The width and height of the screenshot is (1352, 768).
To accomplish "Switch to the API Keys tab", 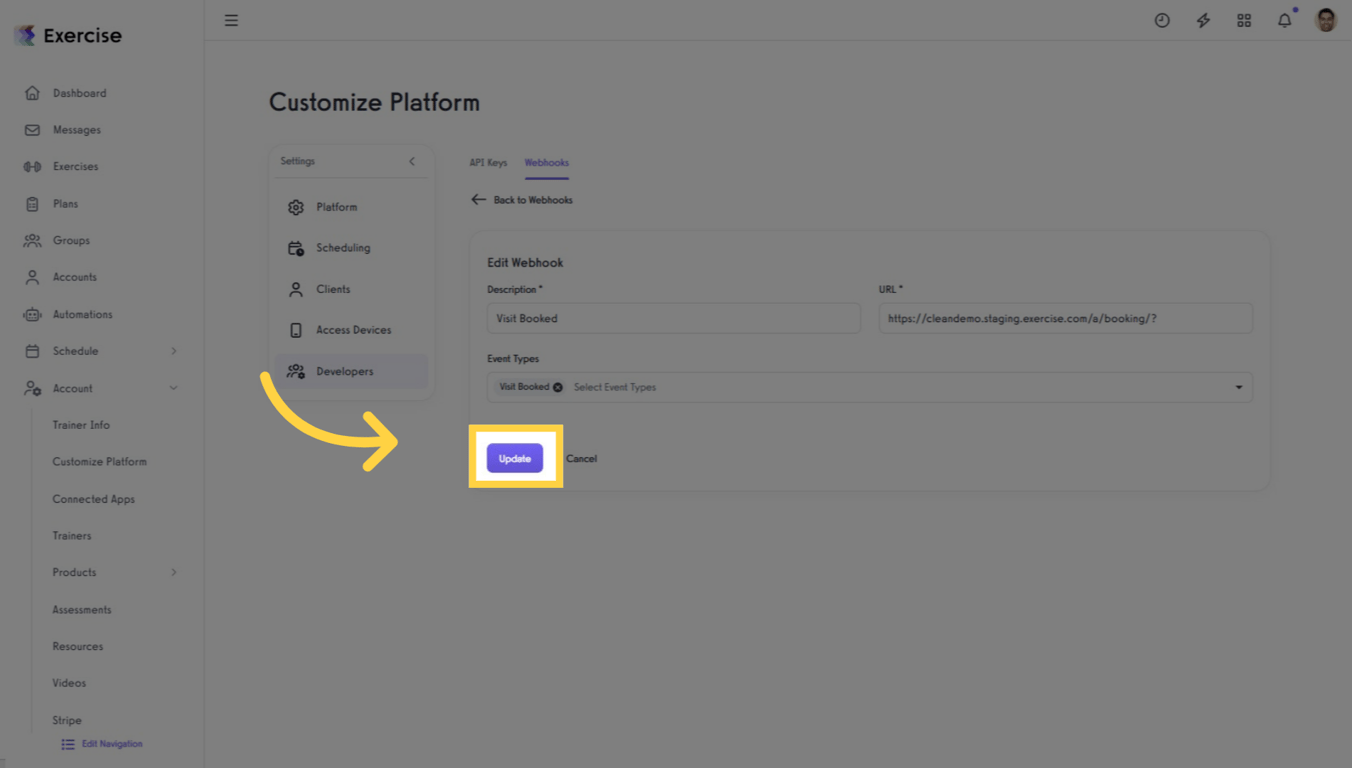I will 488,162.
